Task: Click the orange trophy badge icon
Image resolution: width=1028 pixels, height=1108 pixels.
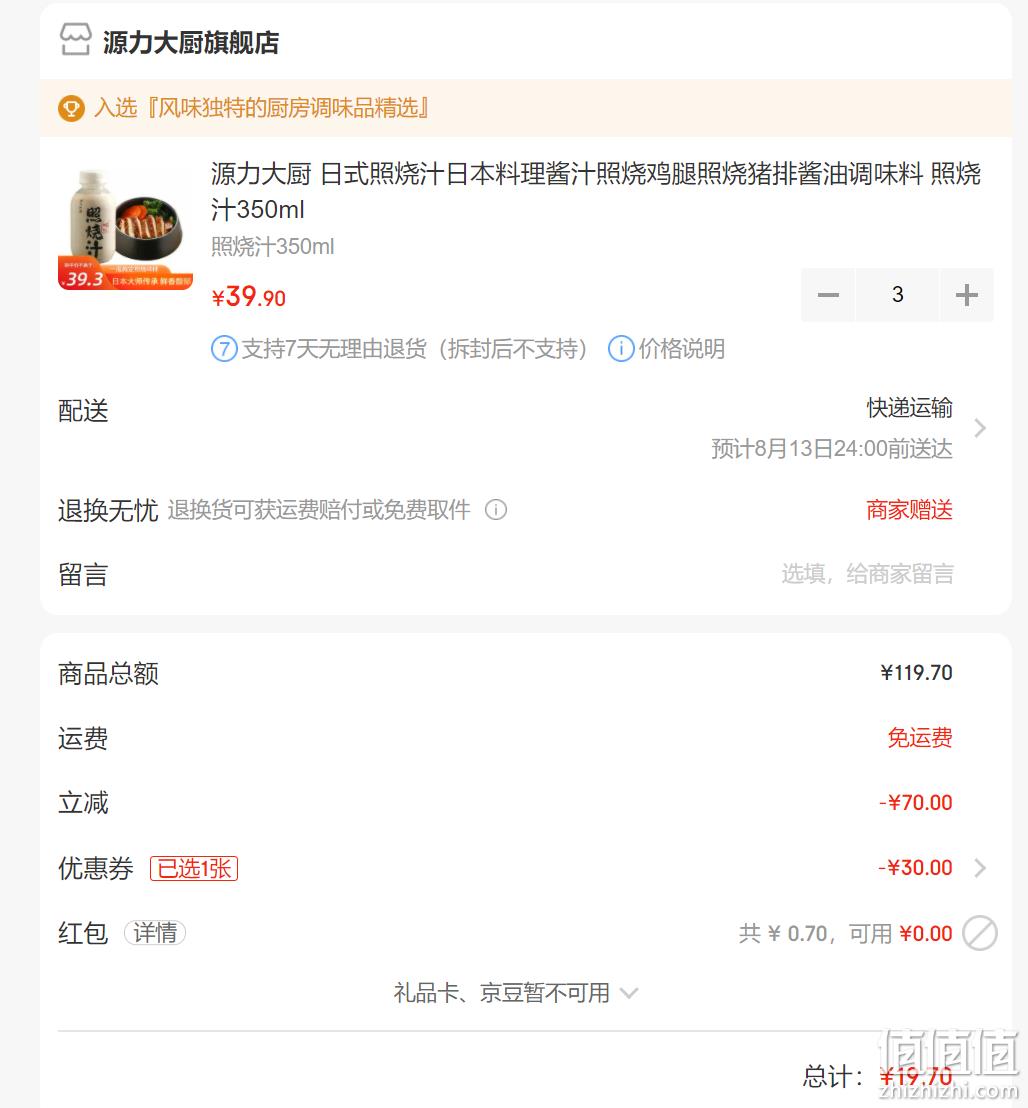Action: (71, 109)
